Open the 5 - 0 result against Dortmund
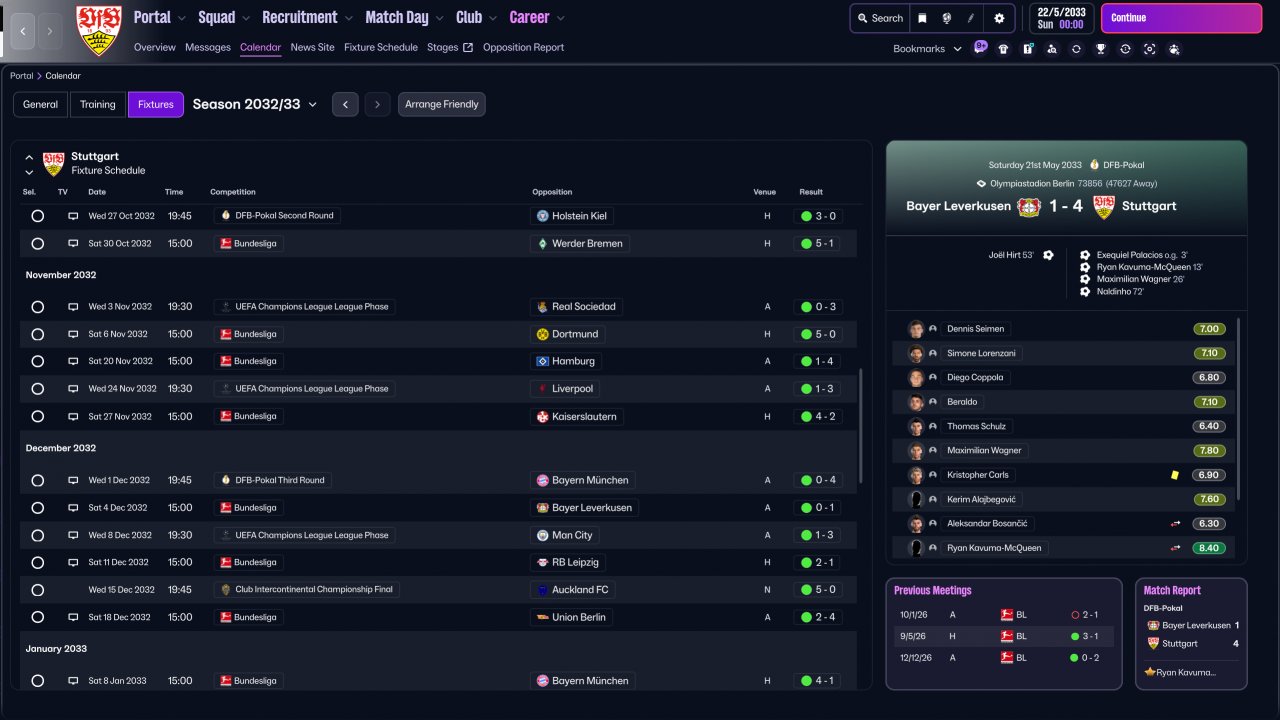Image resolution: width=1280 pixels, height=720 pixels. tap(819, 334)
